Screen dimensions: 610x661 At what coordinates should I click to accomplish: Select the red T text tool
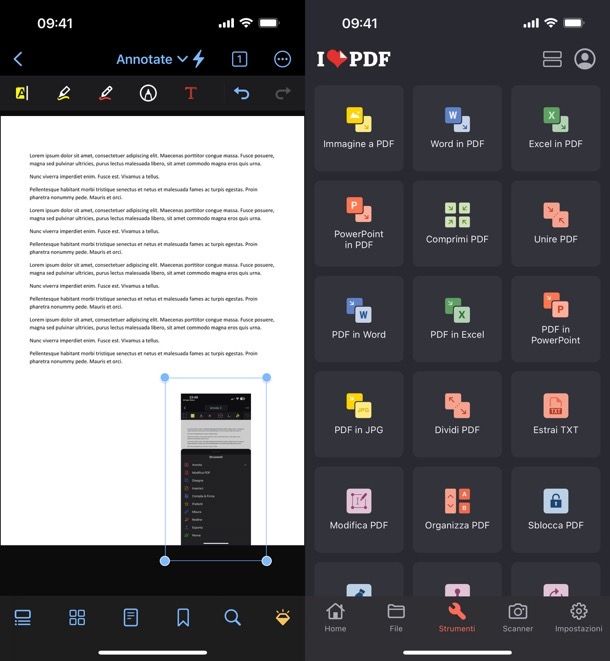pos(191,93)
